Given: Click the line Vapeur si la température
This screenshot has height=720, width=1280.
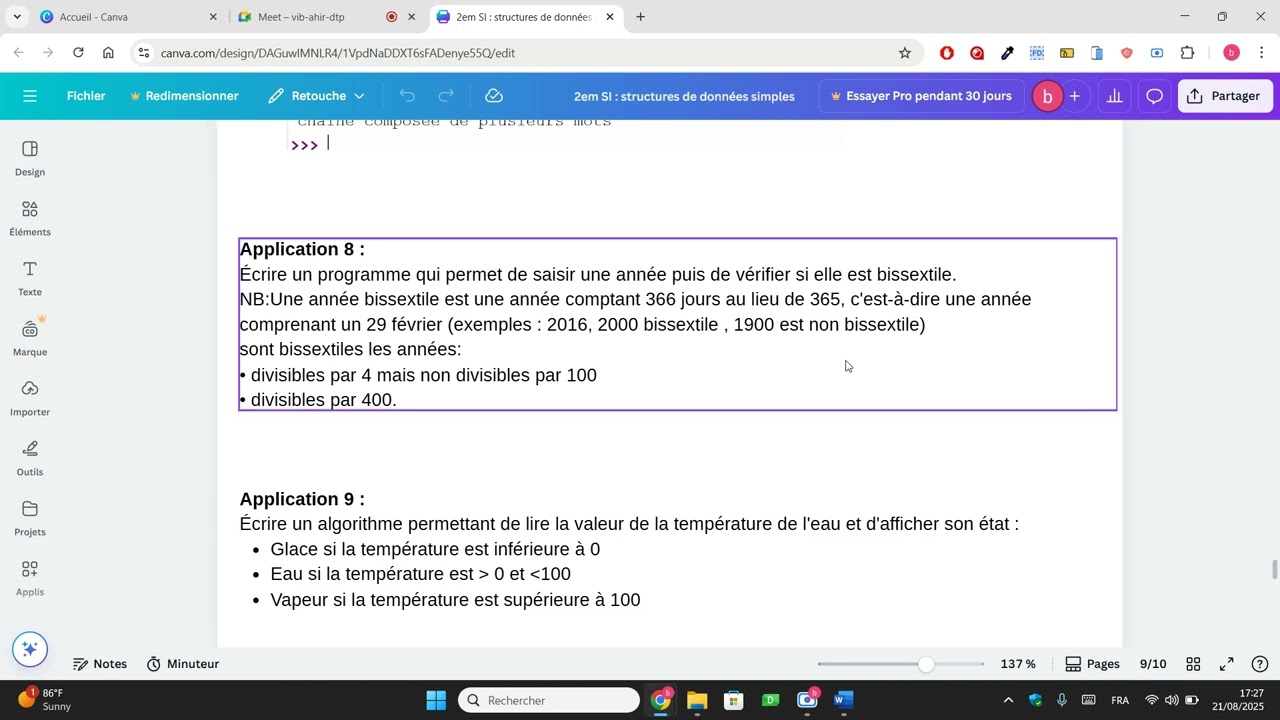Looking at the screenshot, I should coord(455,600).
